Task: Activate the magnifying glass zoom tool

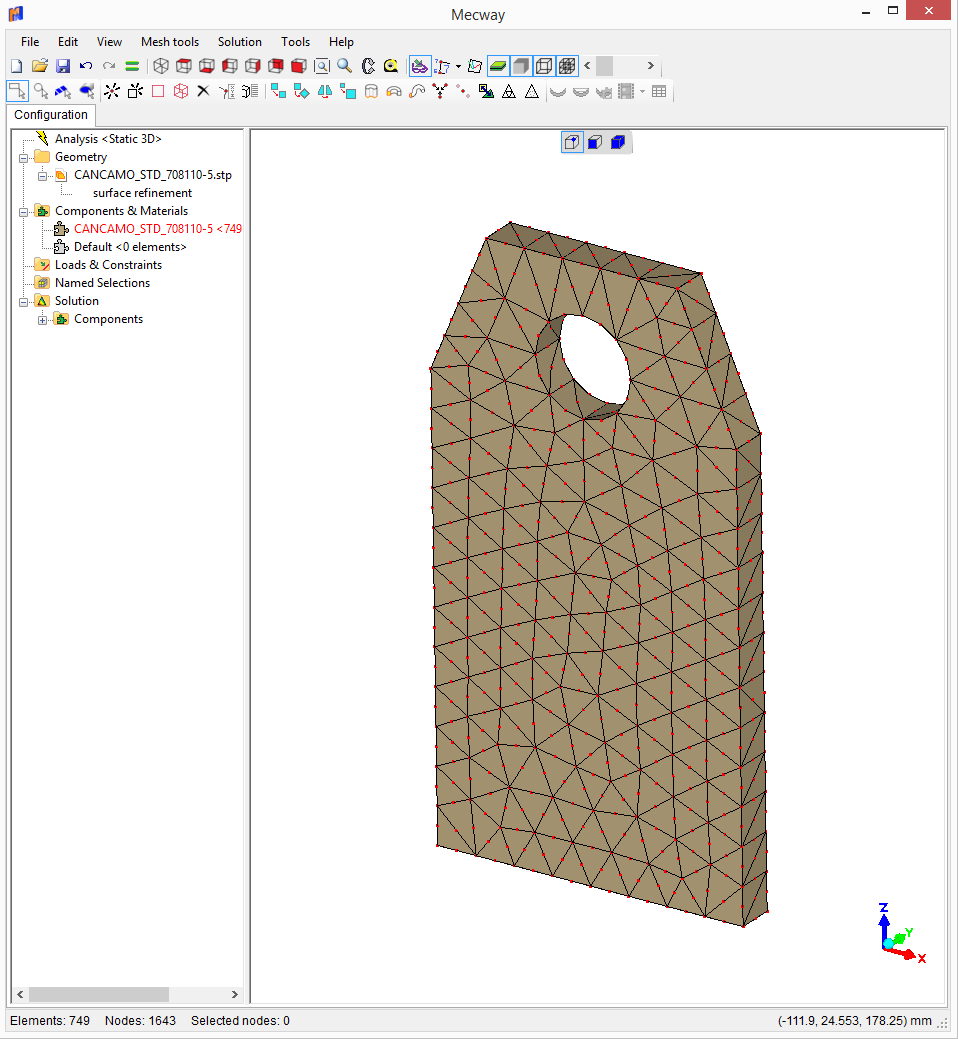Action: coord(345,66)
